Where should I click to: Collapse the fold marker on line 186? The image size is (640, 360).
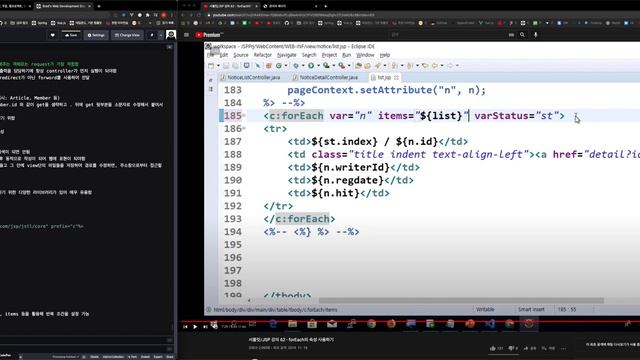coord(244,129)
